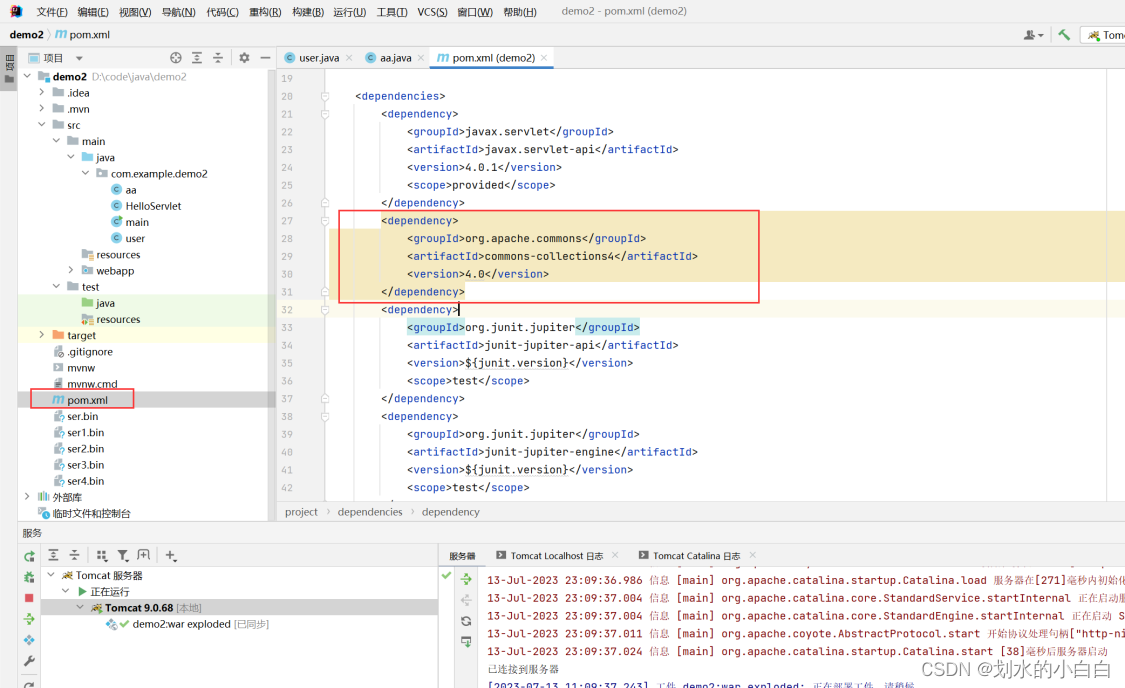Open the VCS(S) menu

click(x=432, y=11)
